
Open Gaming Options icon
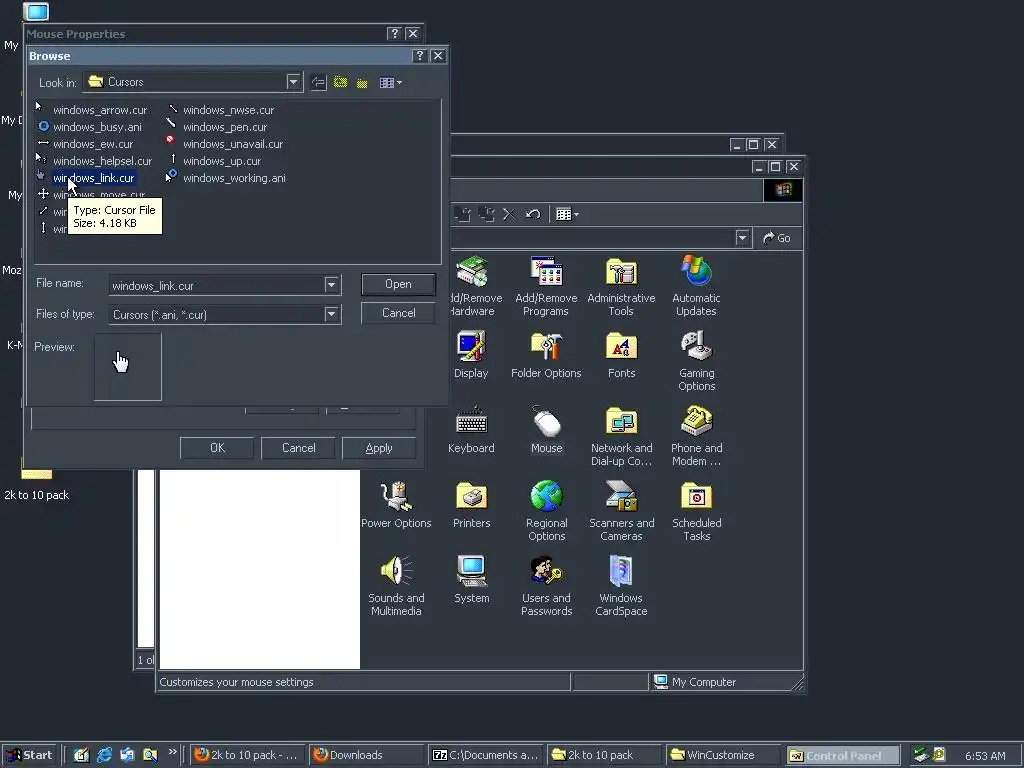coord(696,360)
